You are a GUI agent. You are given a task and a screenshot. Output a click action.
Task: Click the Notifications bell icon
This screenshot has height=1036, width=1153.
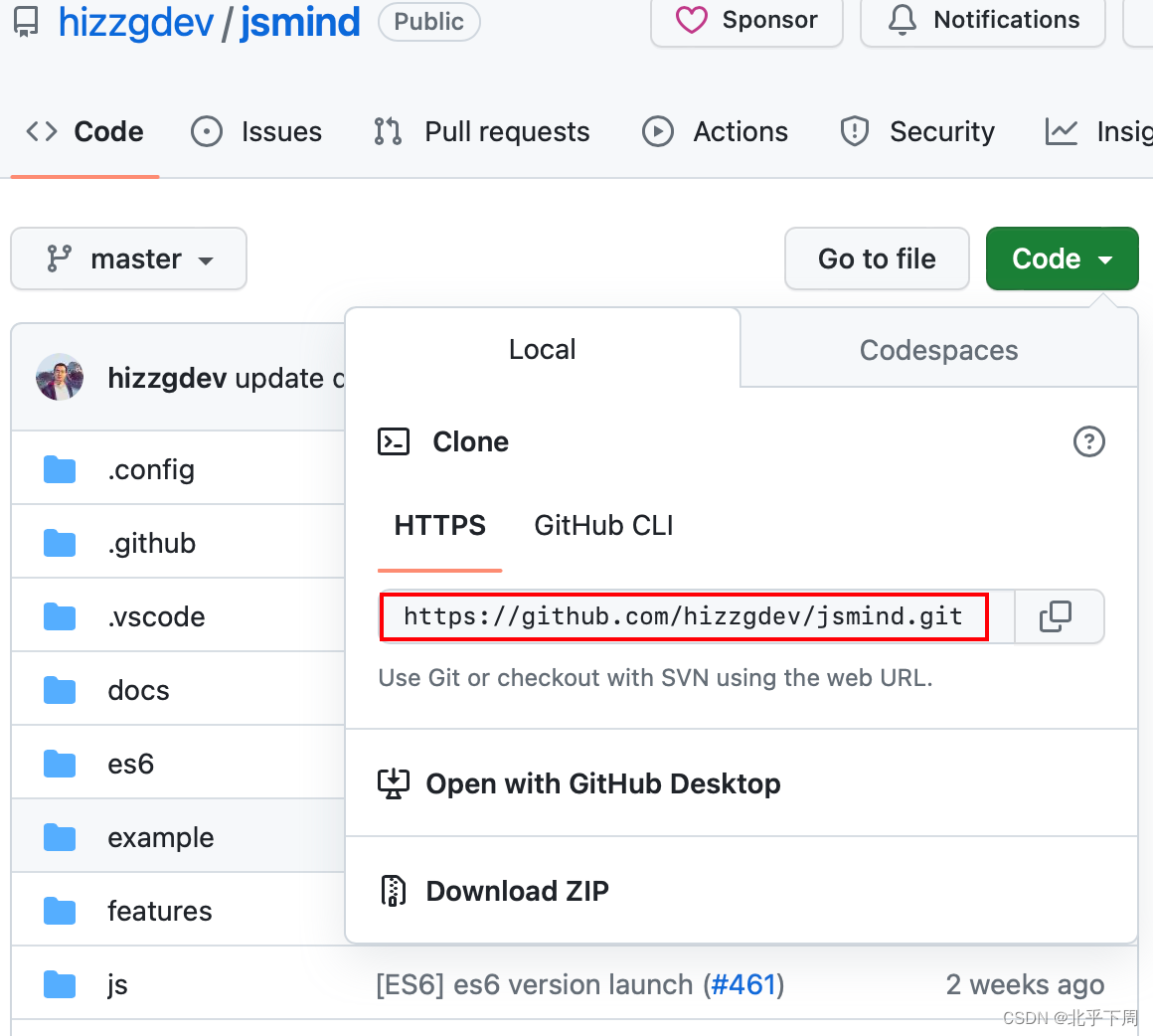coord(903,20)
